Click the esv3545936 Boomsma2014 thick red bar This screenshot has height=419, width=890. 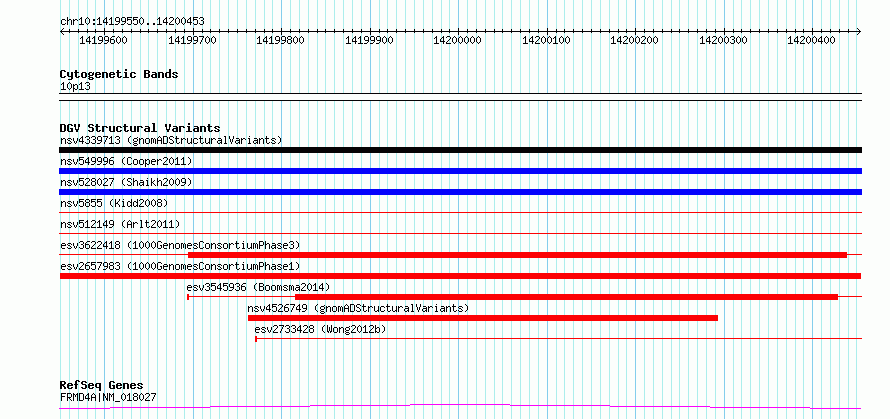tap(566, 297)
